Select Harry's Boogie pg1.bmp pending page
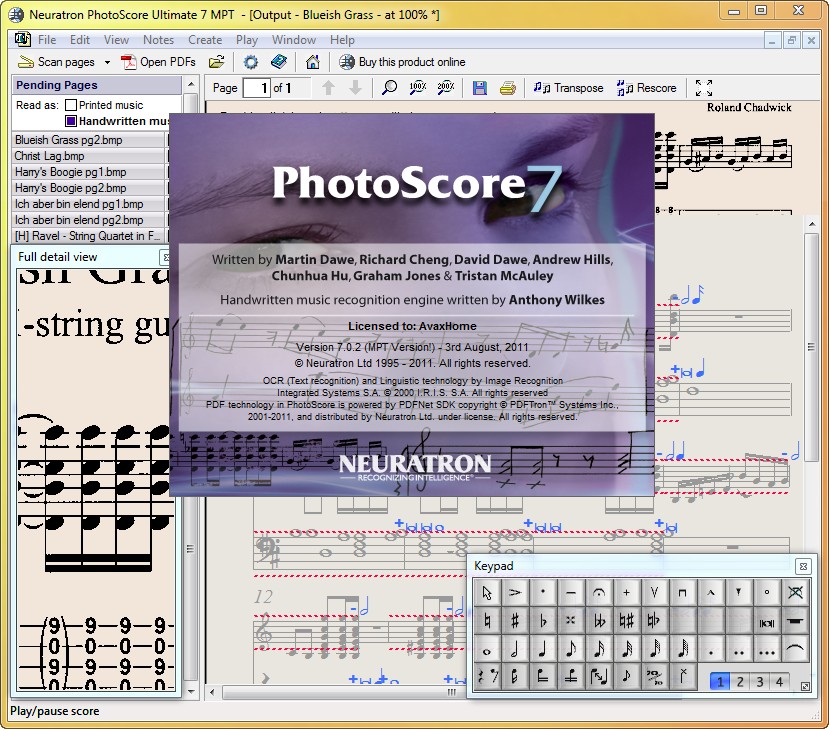Screen dimensions: 829x729 pyautogui.click(x=88, y=172)
